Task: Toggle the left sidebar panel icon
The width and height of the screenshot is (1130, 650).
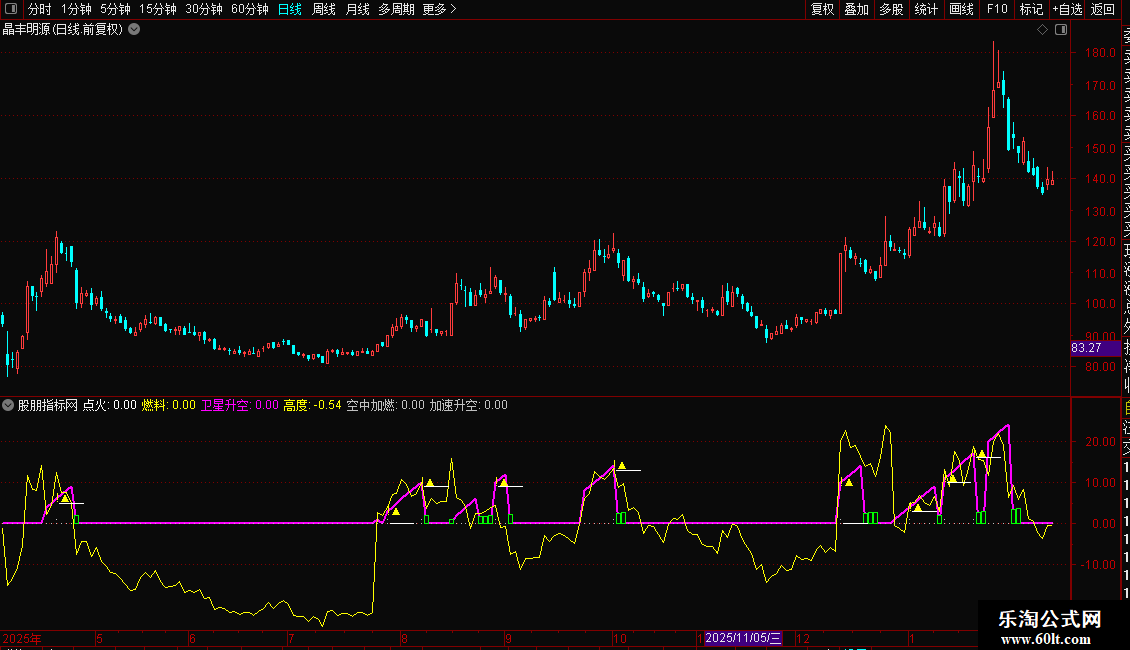Action: [x=11, y=9]
